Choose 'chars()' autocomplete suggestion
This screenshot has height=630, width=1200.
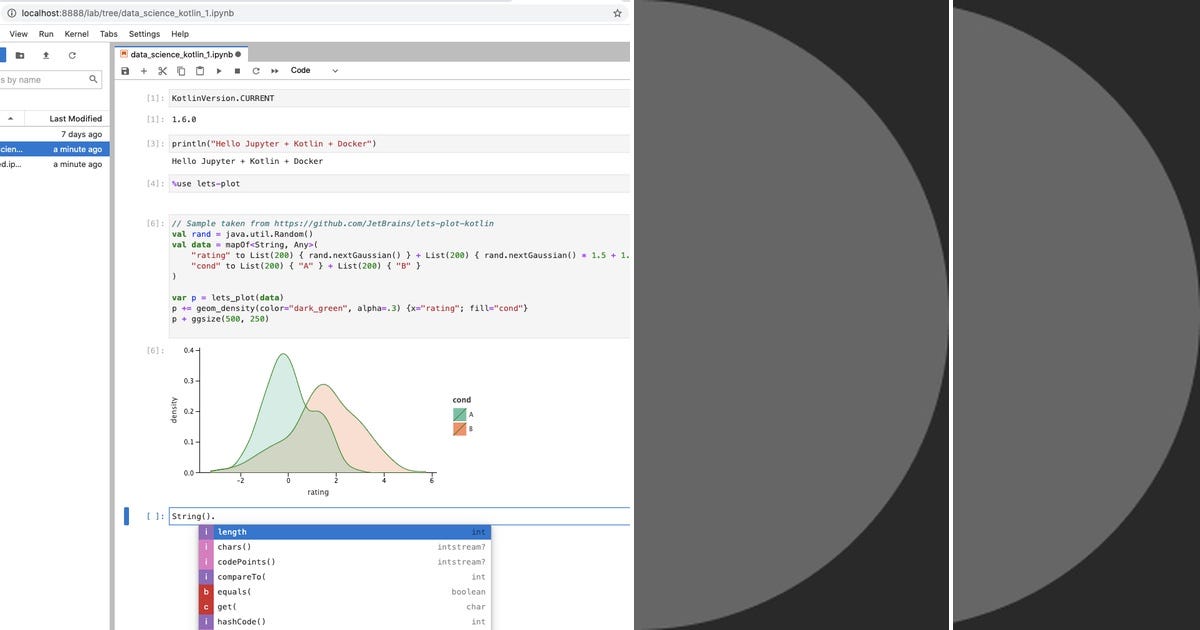click(344, 547)
